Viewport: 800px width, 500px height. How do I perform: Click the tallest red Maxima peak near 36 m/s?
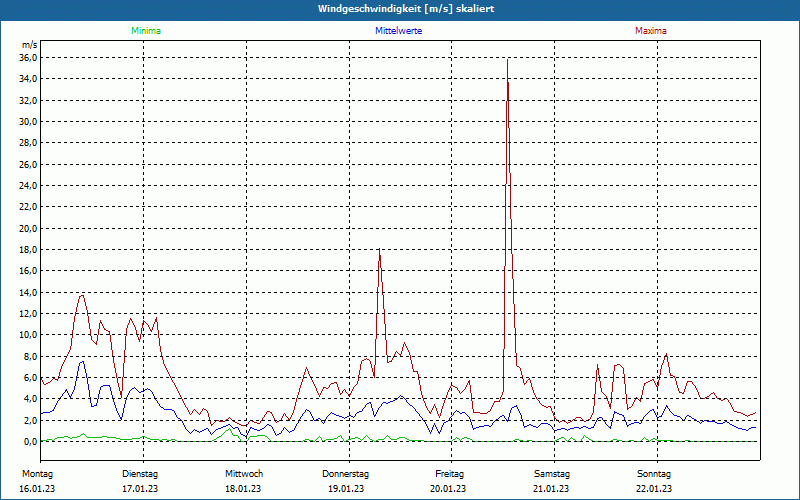click(508, 61)
